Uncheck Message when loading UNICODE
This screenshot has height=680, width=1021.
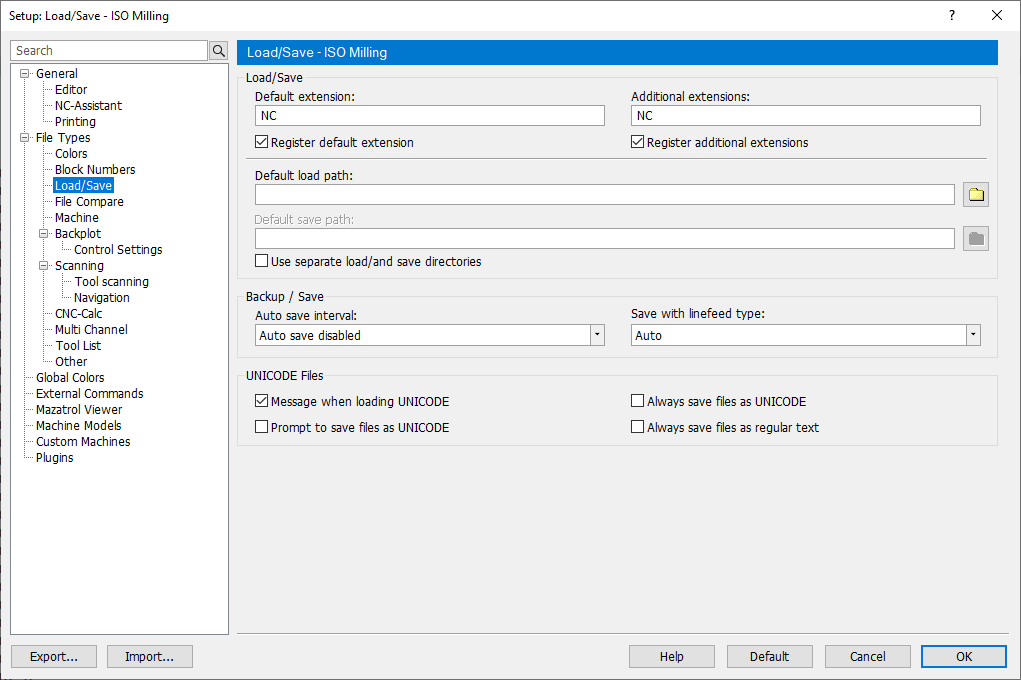point(262,402)
